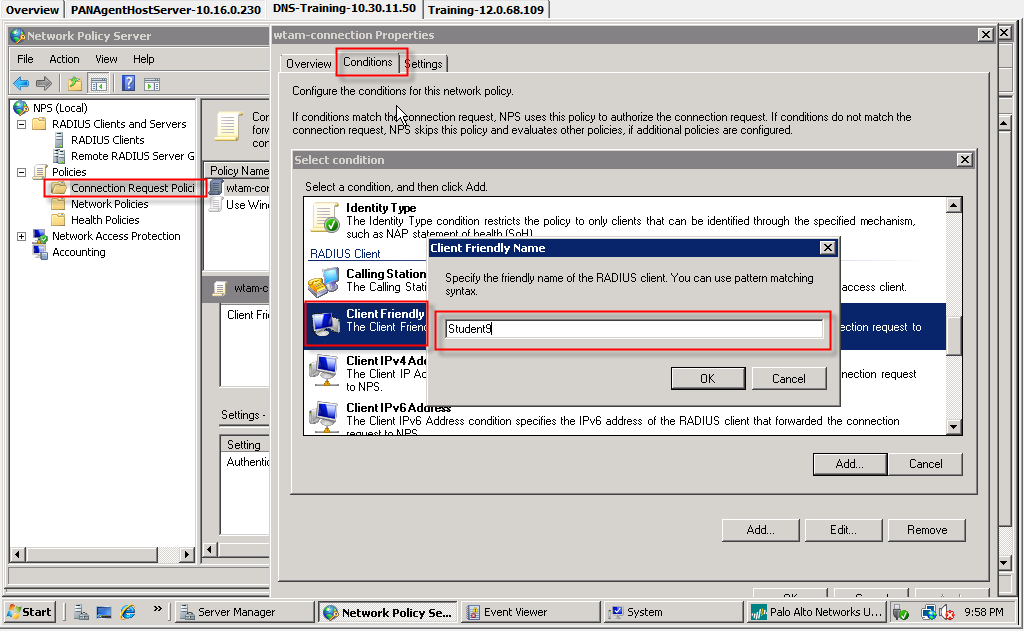
Task: Click Remove button on Conditions tab
Action: pos(927,530)
